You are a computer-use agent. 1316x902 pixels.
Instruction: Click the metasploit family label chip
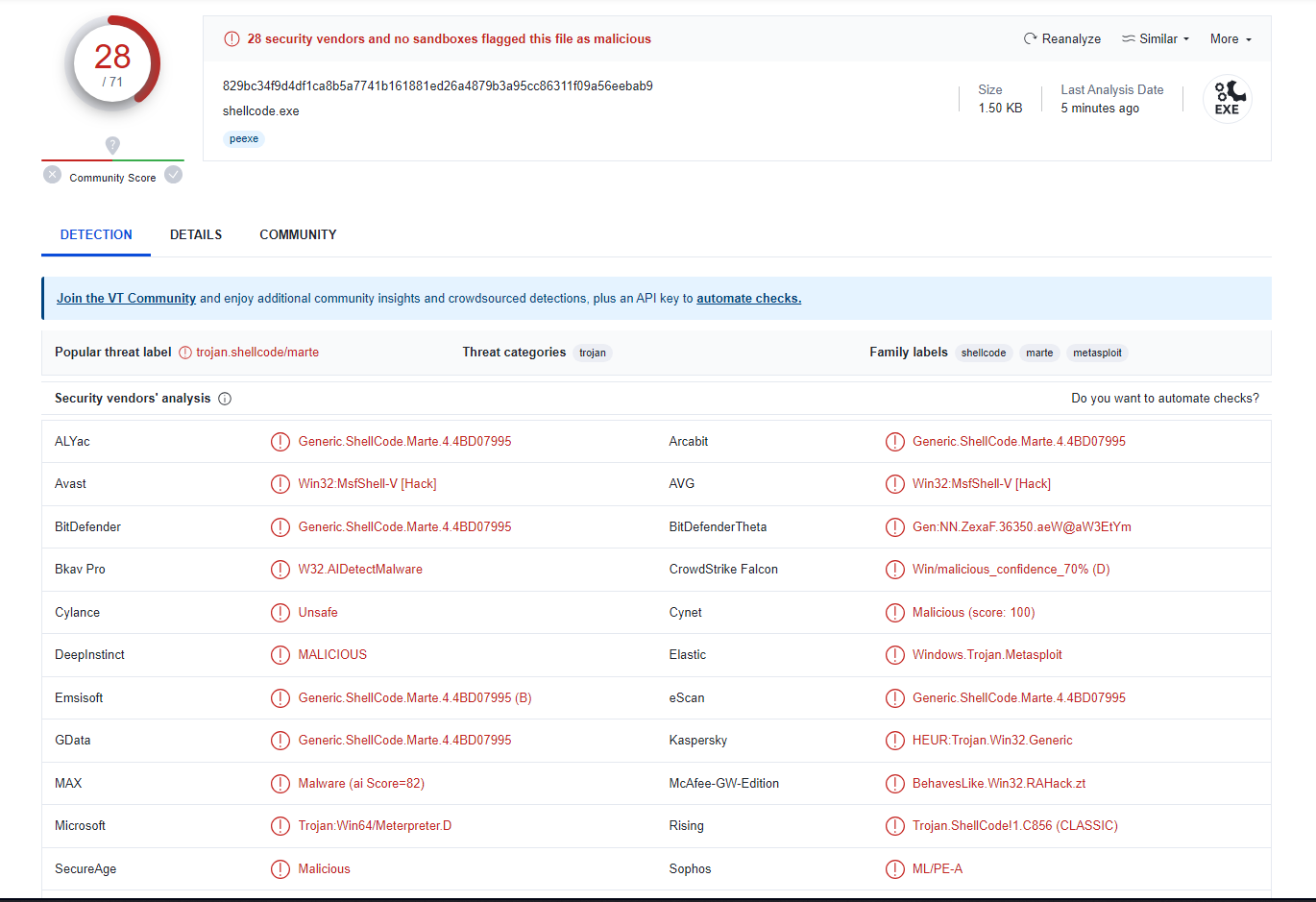[x=1097, y=353]
